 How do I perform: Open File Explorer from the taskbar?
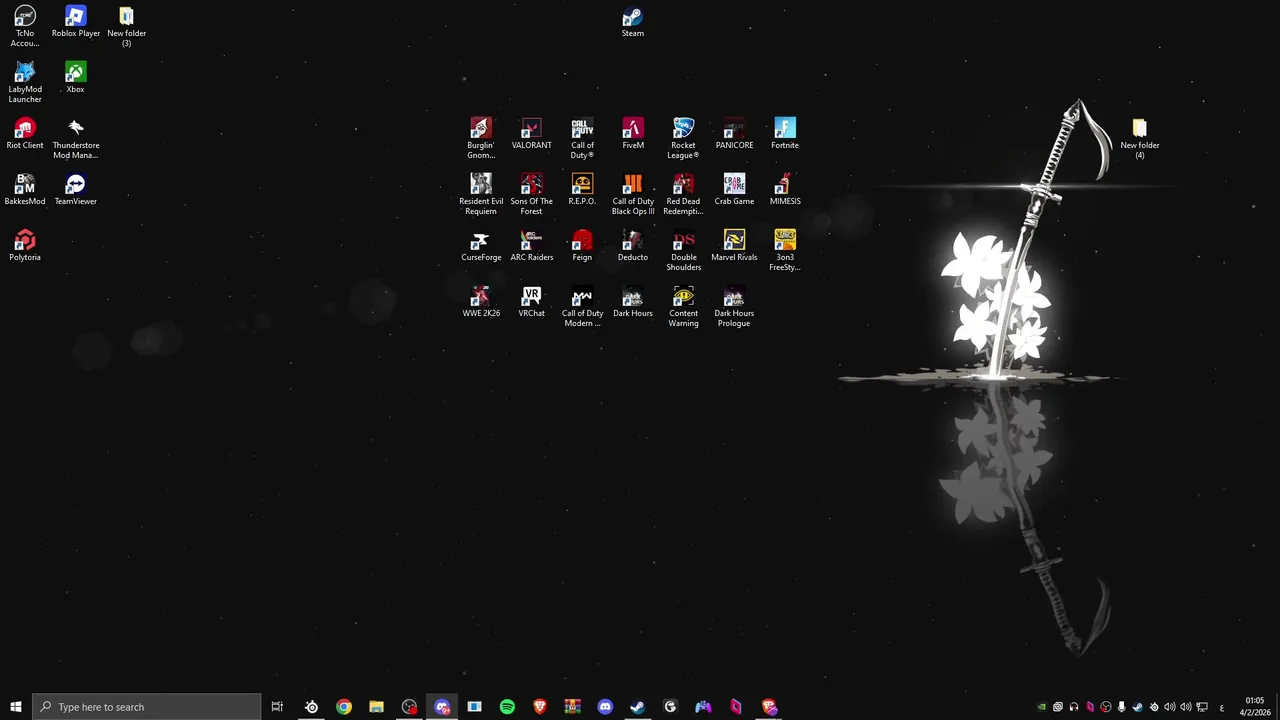tap(376, 707)
